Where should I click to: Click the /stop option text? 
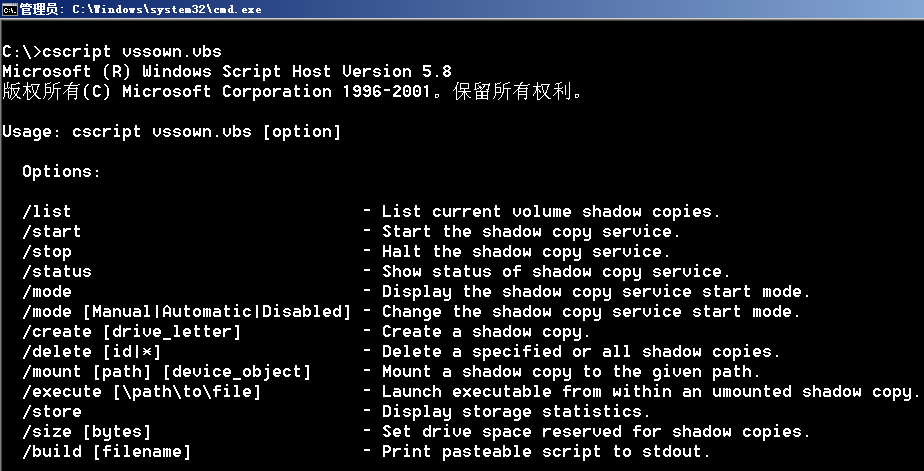47,251
